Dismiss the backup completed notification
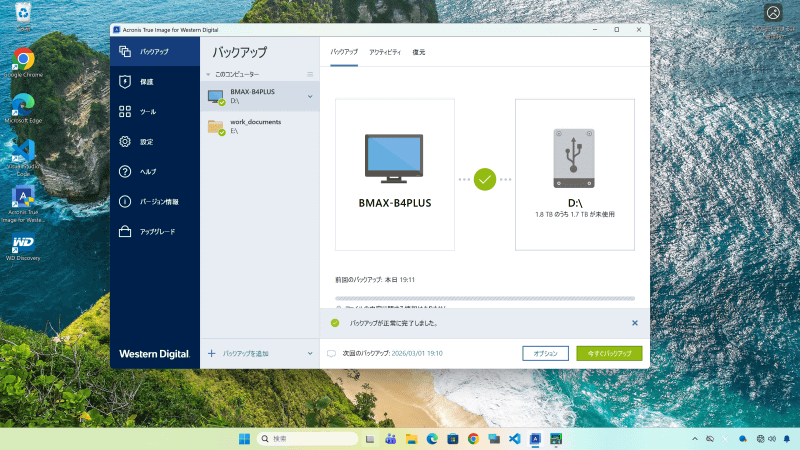The image size is (800, 450). (635, 323)
